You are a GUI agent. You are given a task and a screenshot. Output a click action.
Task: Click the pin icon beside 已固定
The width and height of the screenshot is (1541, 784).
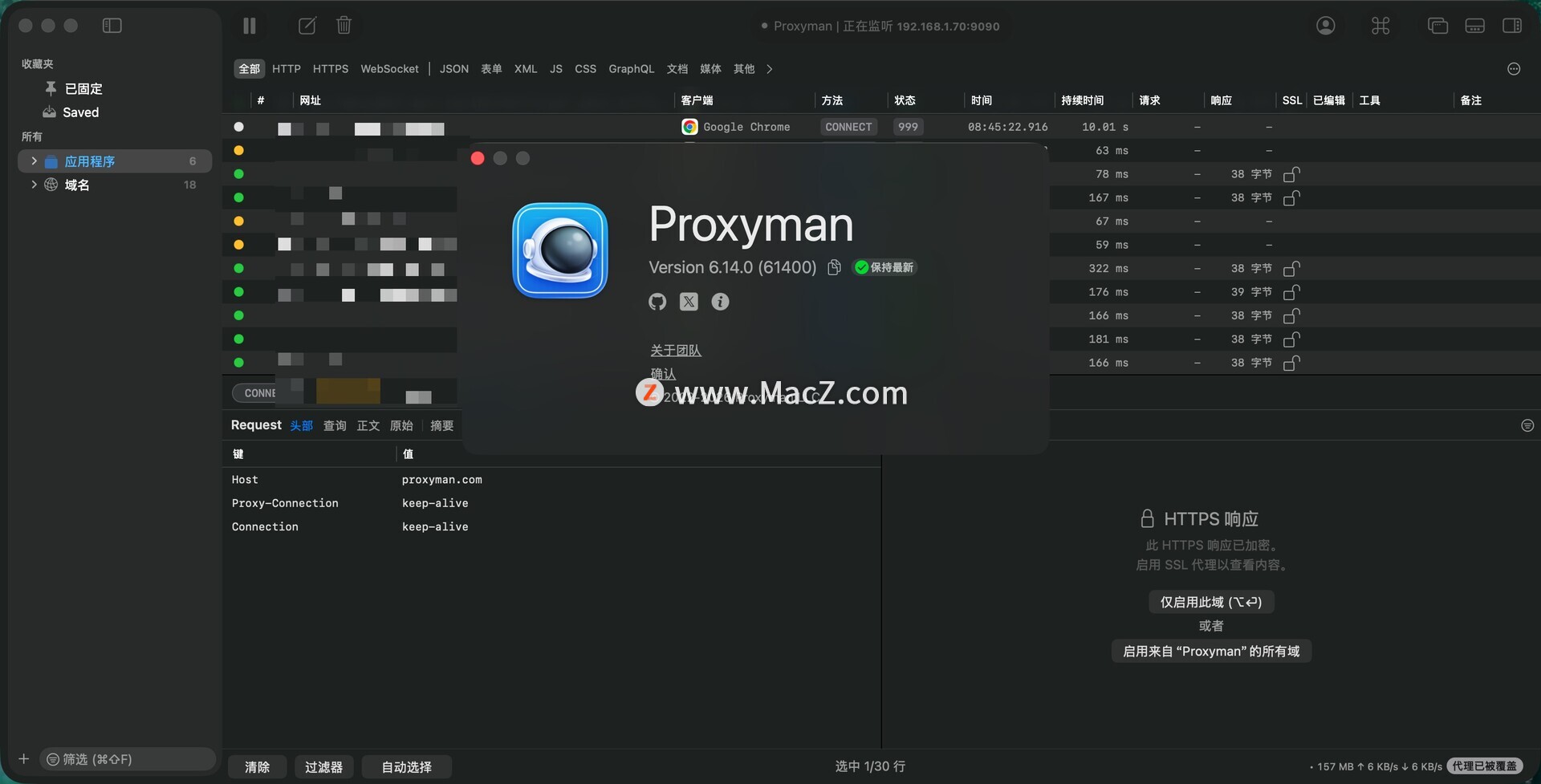(51, 88)
